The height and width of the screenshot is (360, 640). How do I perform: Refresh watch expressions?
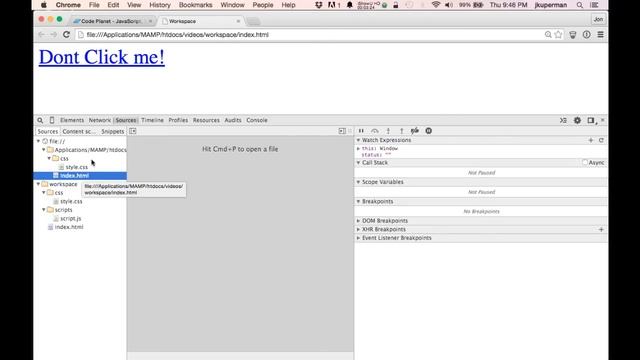[601, 140]
